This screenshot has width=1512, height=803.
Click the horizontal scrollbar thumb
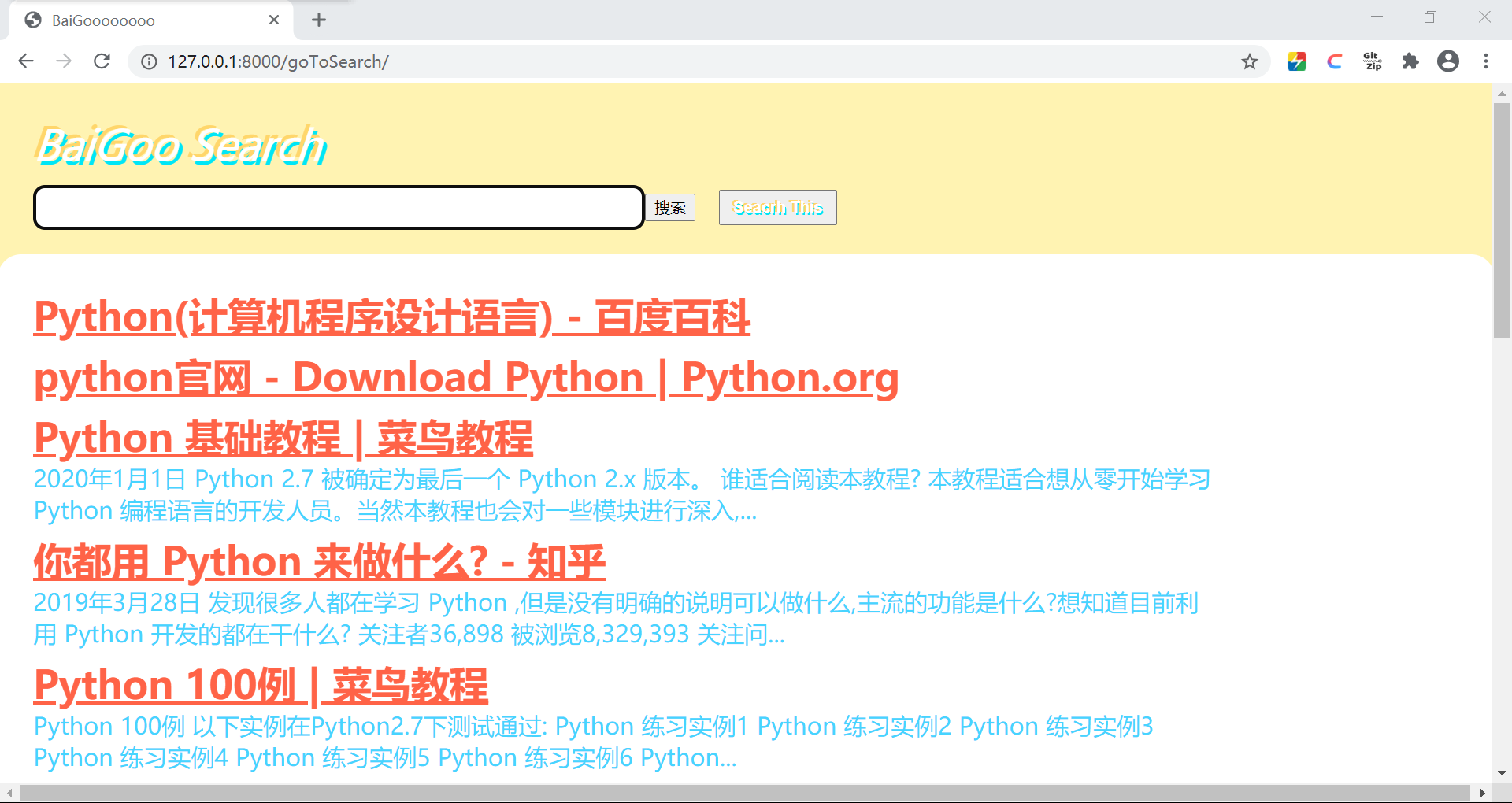(744, 793)
